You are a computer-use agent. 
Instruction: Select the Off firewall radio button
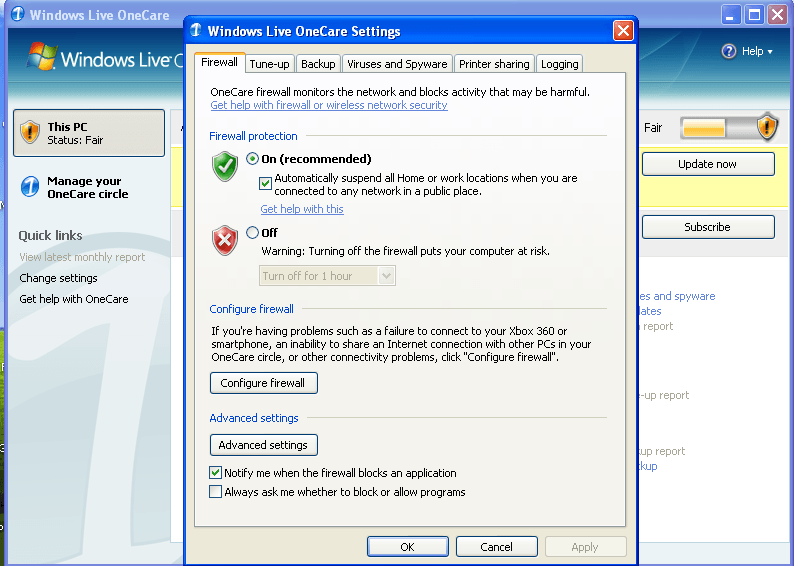[x=252, y=232]
